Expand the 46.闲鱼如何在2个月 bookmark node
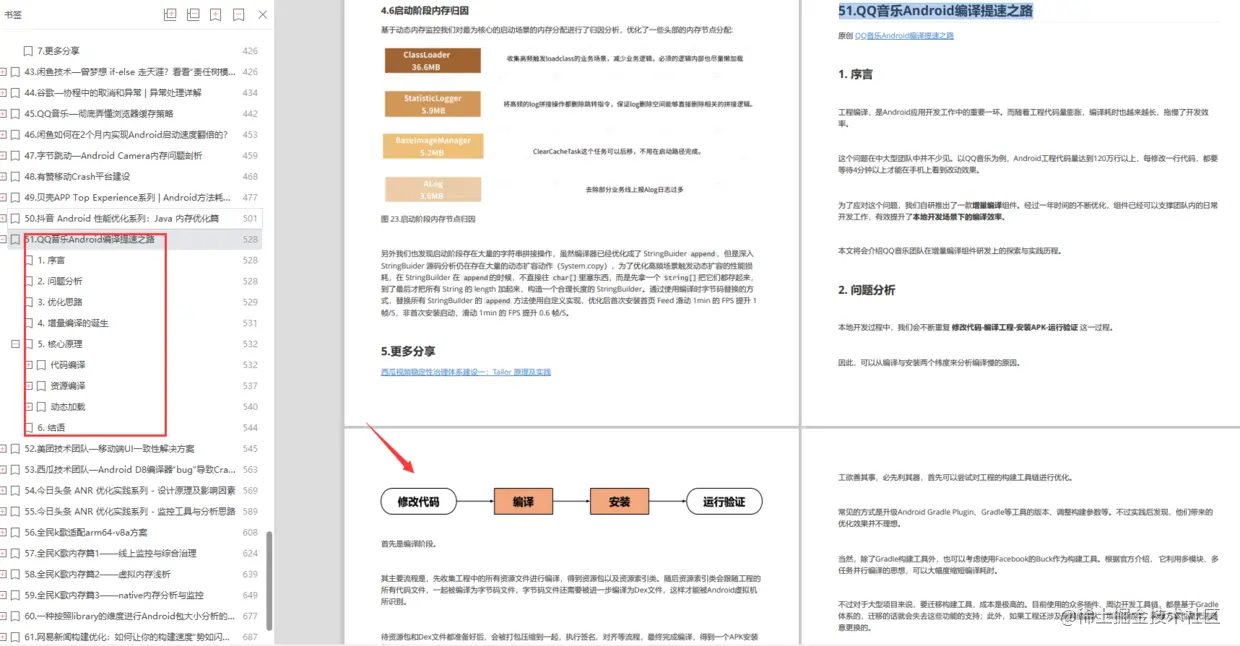 pyautogui.click(x=3, y=135)
